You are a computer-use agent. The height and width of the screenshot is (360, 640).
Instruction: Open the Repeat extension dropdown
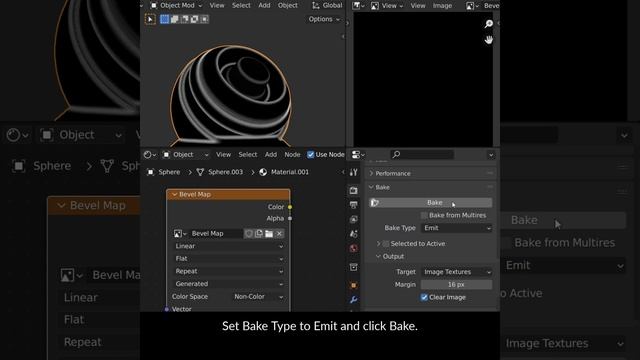coord(228,271)
